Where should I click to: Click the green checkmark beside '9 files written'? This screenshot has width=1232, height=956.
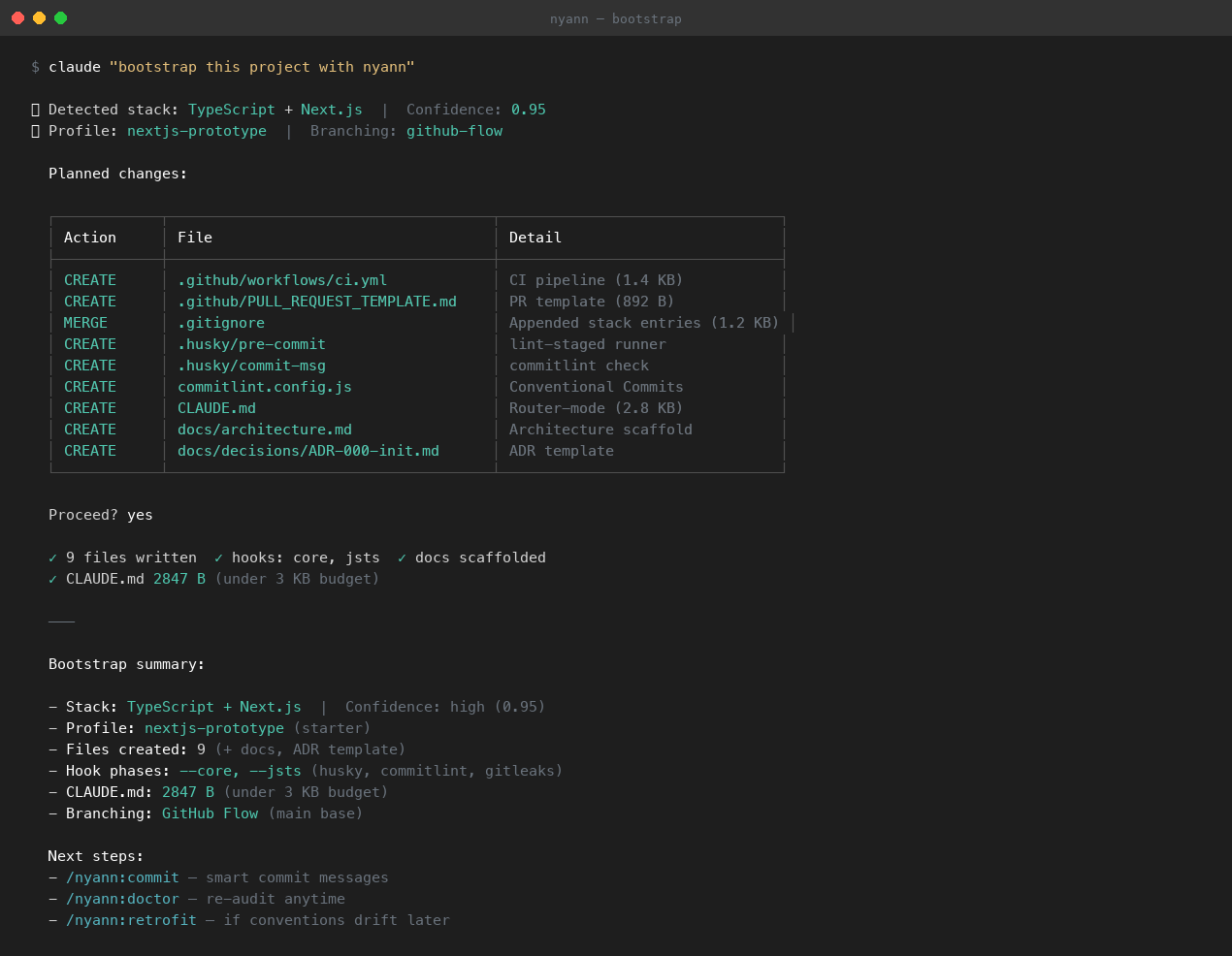click(51, 558)
